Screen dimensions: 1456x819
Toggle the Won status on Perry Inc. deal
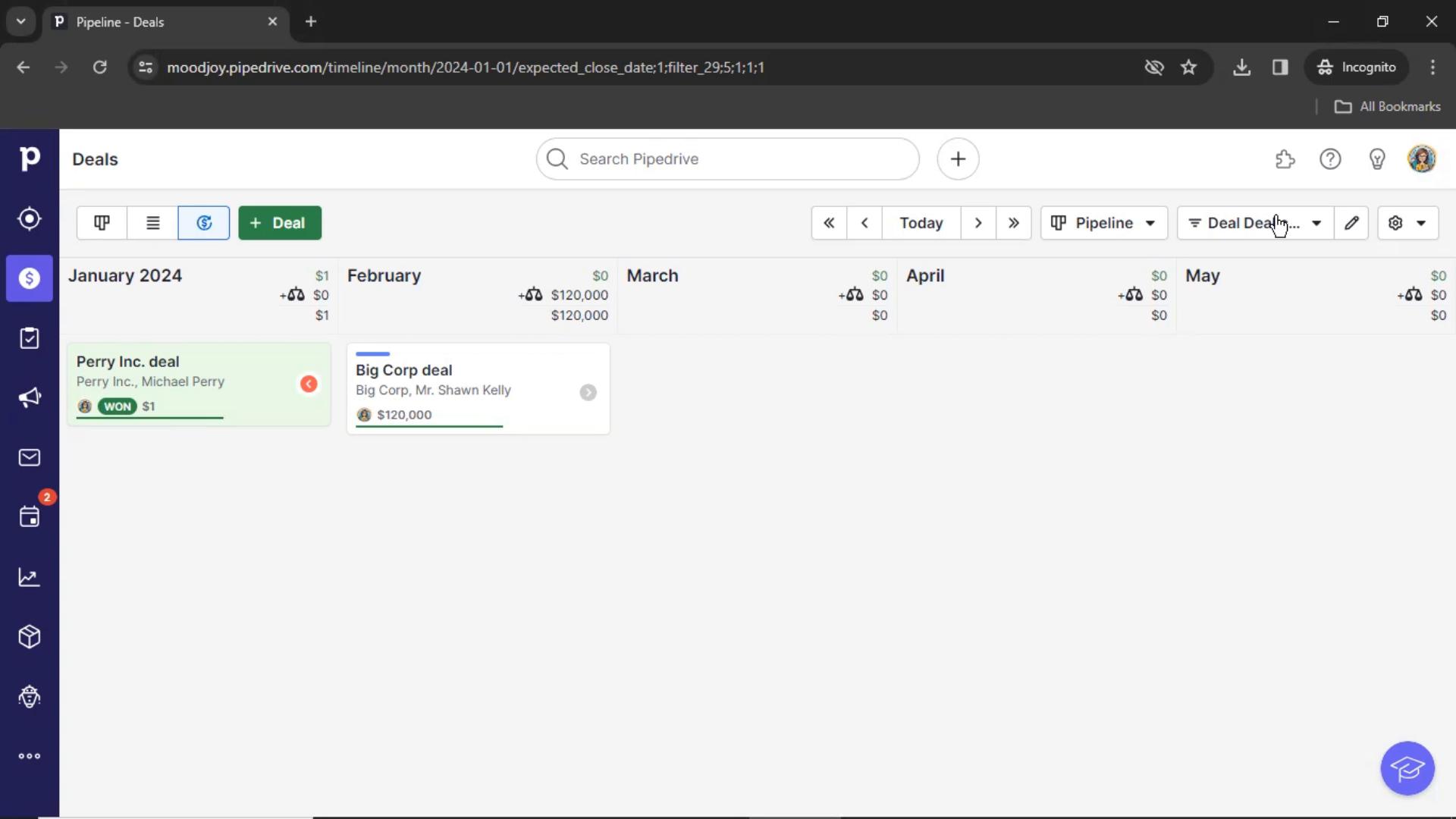pyautogui.click(x=116, y=405)
